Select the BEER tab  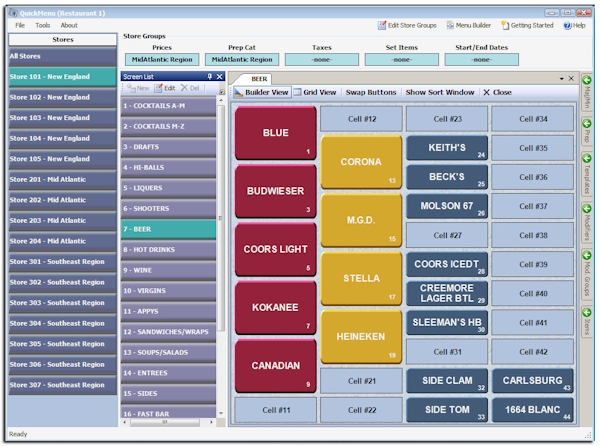click(259, 78)
